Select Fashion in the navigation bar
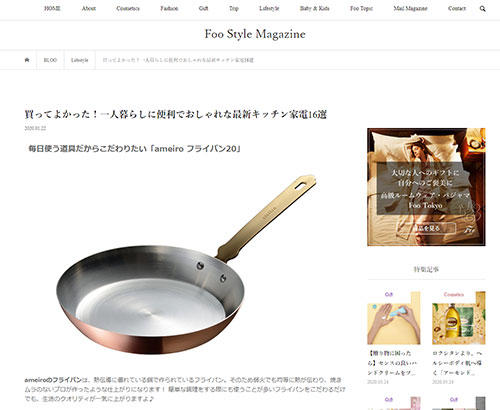This screenshot has width=500, height=410. point(169,9)
